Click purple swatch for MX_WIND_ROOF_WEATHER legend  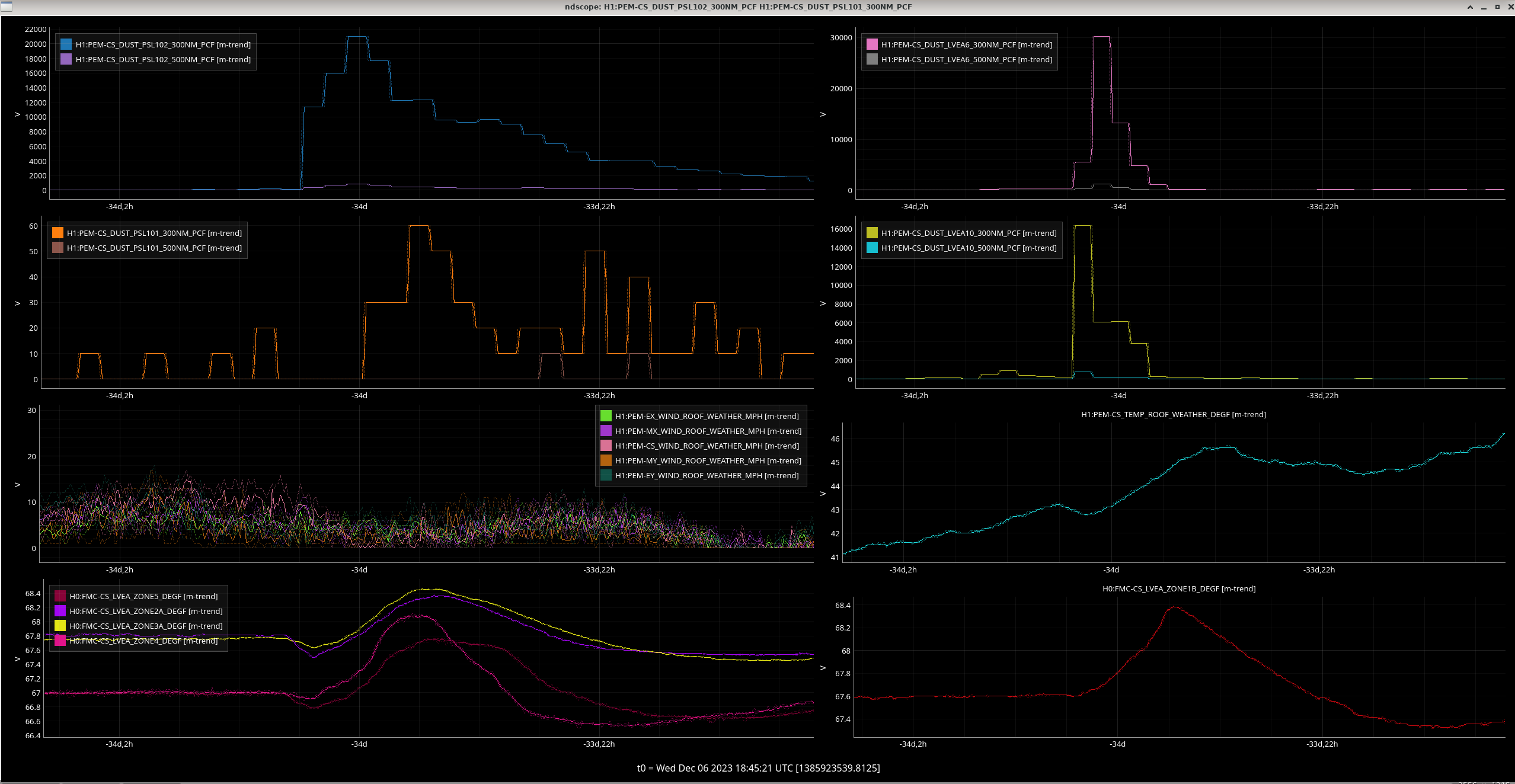click(x=606, y=431)
